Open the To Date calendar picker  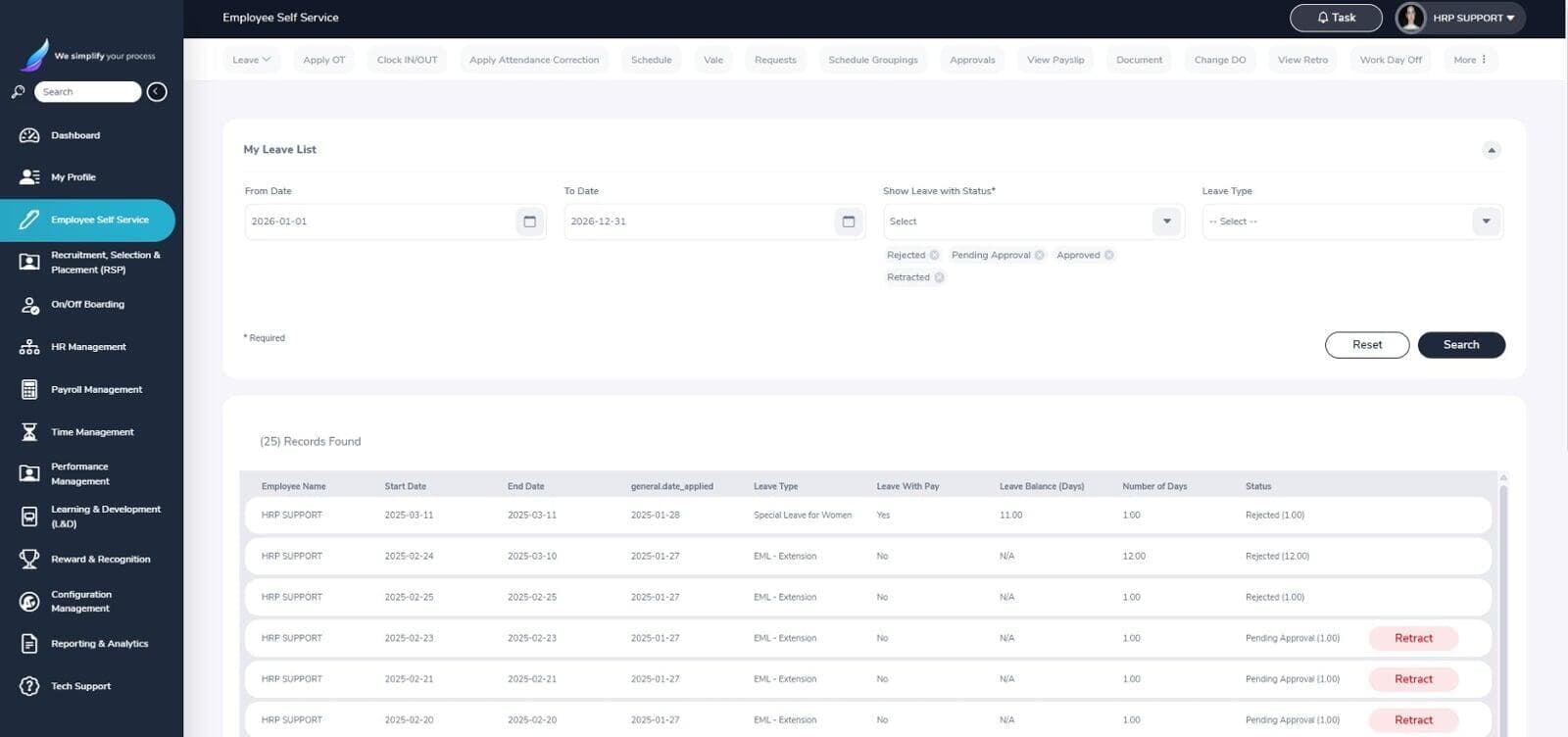849,221
